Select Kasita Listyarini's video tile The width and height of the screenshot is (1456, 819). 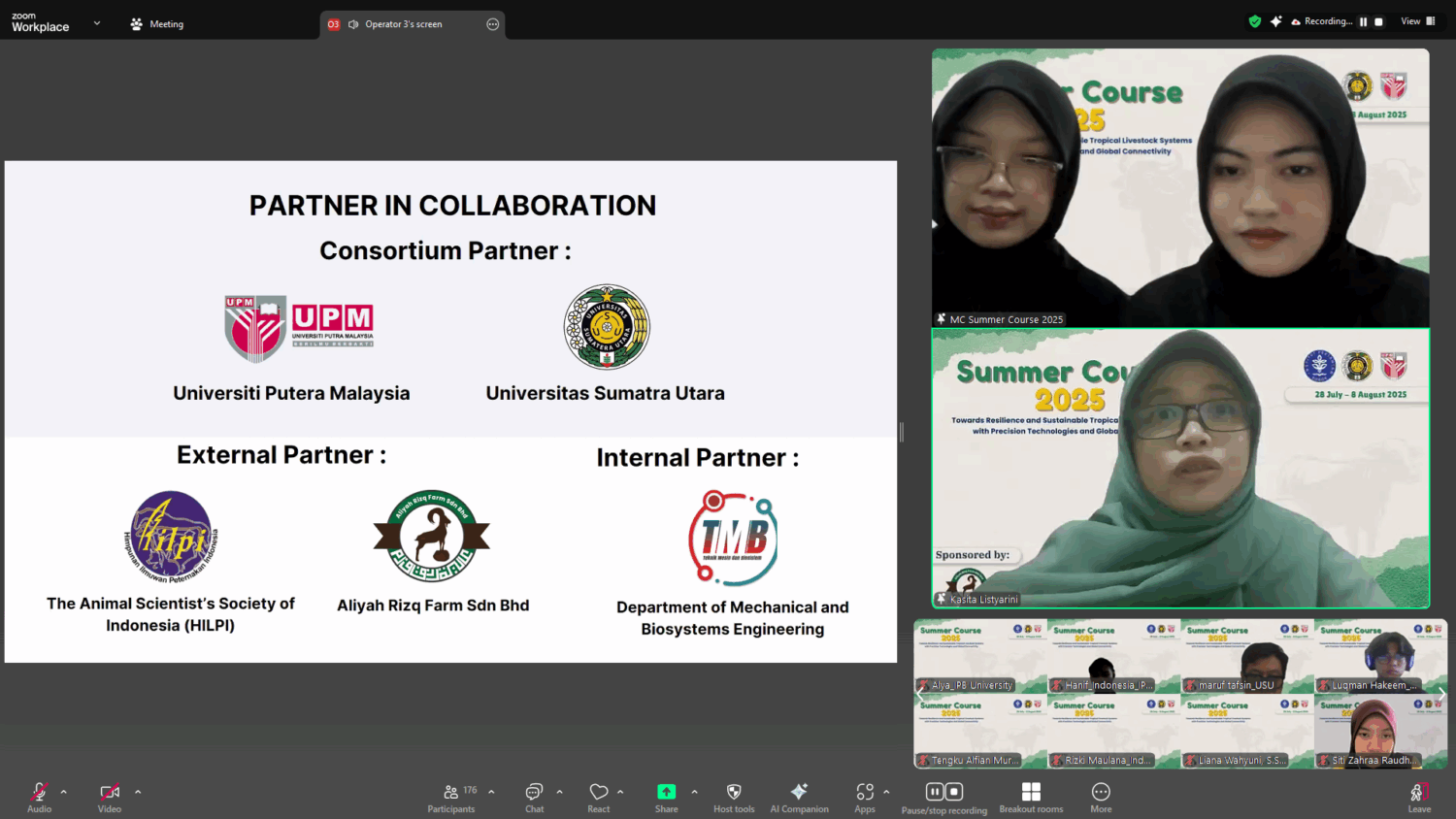1180,469
